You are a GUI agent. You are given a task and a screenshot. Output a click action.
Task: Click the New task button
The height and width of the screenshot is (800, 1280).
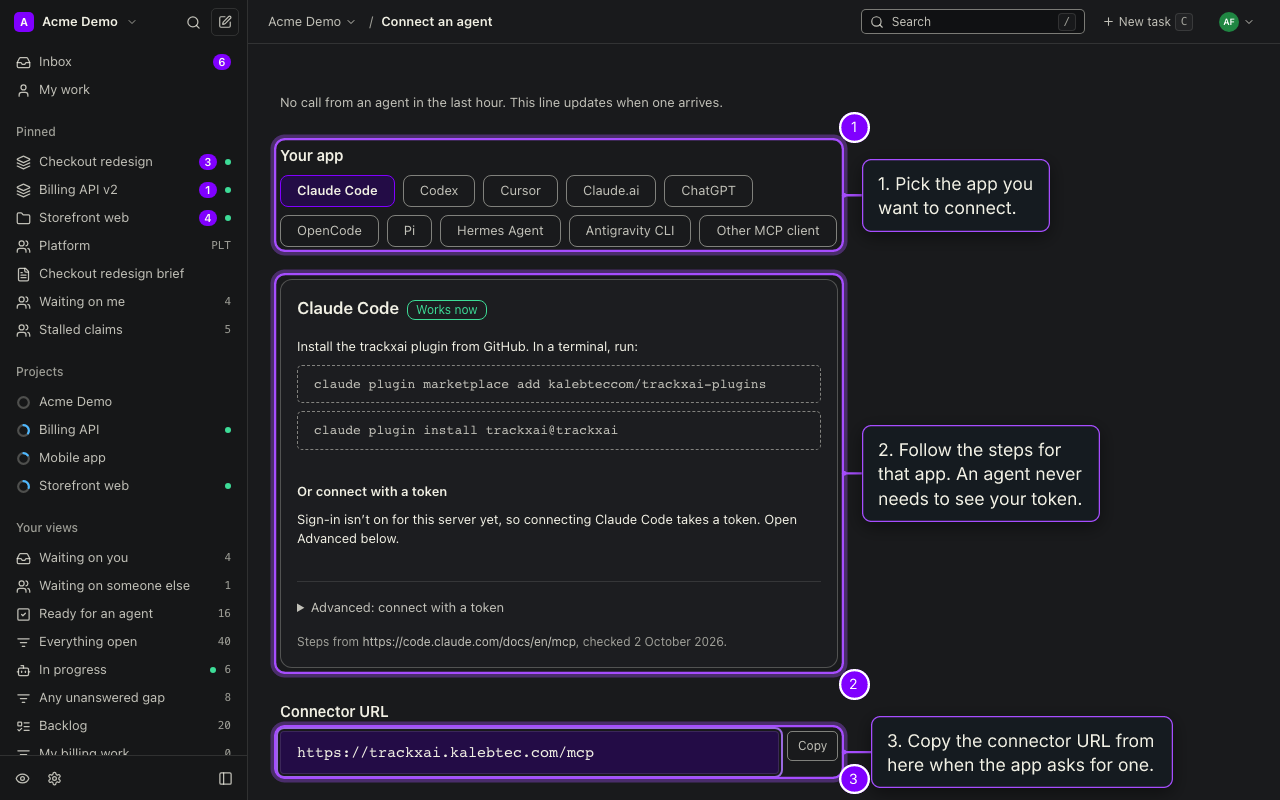[x=1147, y=22]
